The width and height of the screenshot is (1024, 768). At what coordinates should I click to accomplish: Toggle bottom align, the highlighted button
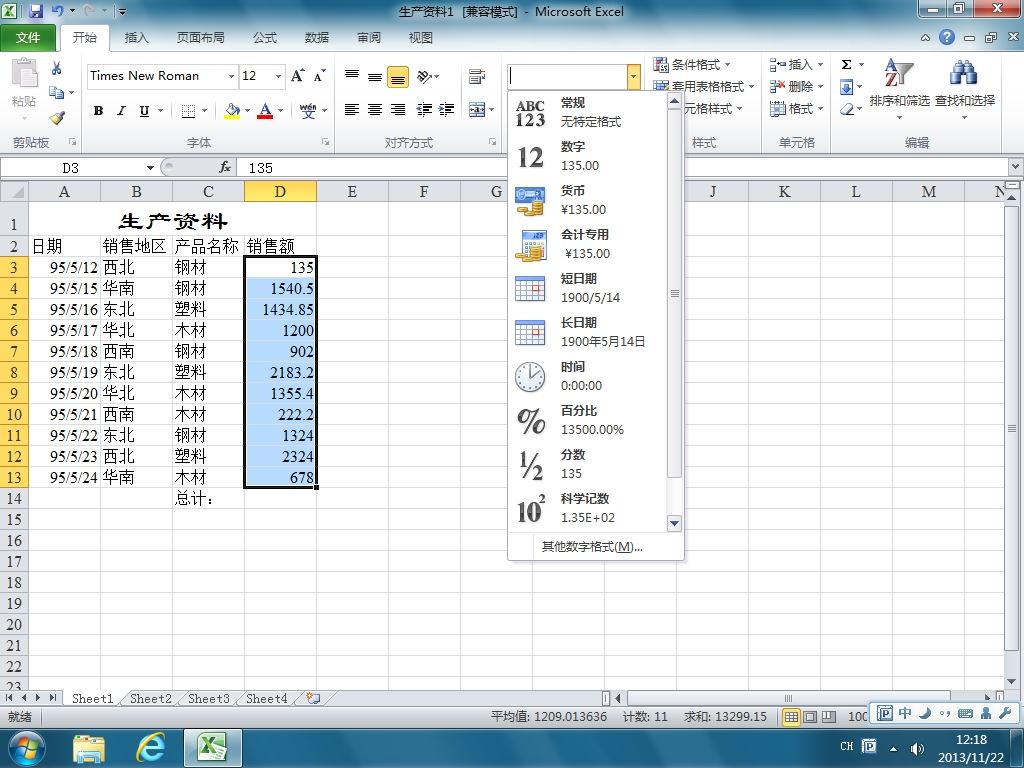click(398, 76)
